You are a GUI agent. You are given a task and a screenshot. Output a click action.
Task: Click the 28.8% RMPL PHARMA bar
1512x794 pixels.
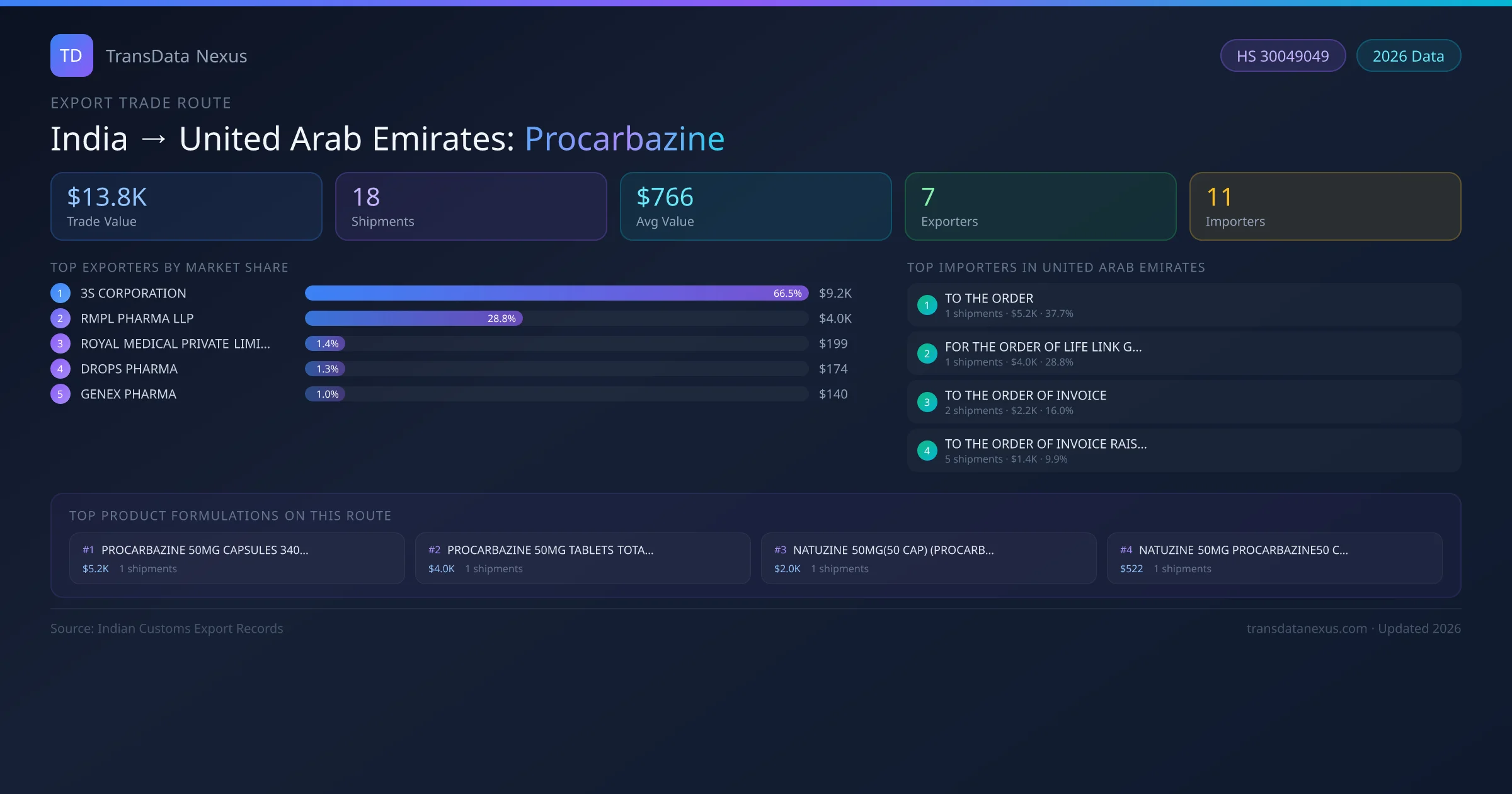[x=413, y=318]
